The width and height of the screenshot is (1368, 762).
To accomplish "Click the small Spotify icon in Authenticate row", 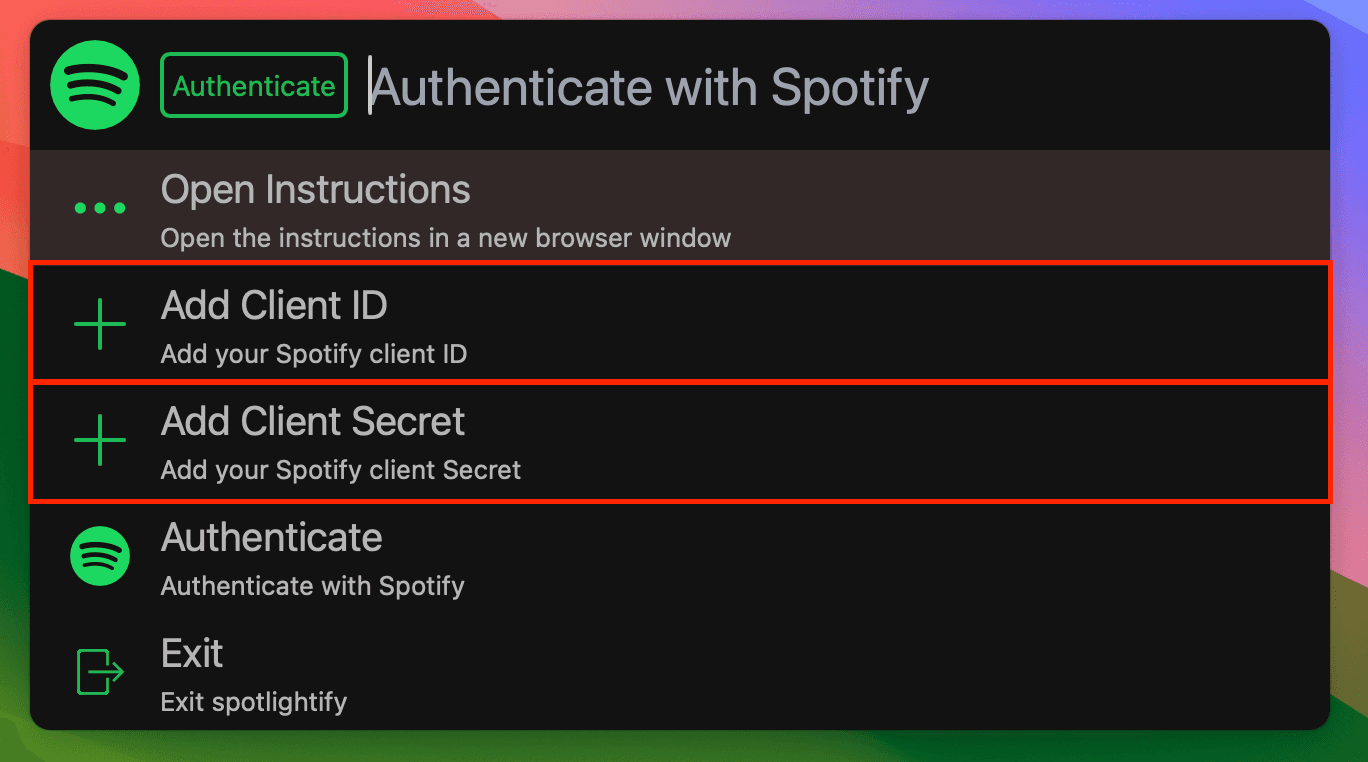I will point(100,556).
